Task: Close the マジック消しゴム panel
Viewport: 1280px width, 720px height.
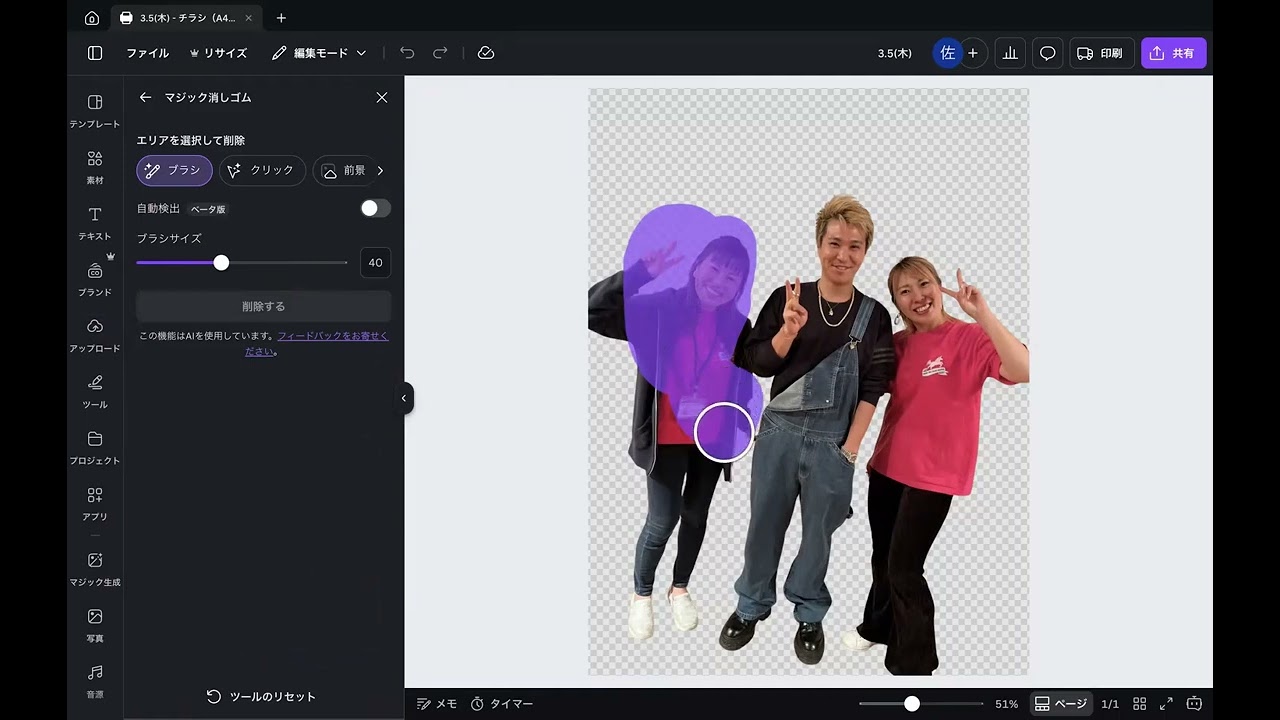Action: tap(381, 97)
